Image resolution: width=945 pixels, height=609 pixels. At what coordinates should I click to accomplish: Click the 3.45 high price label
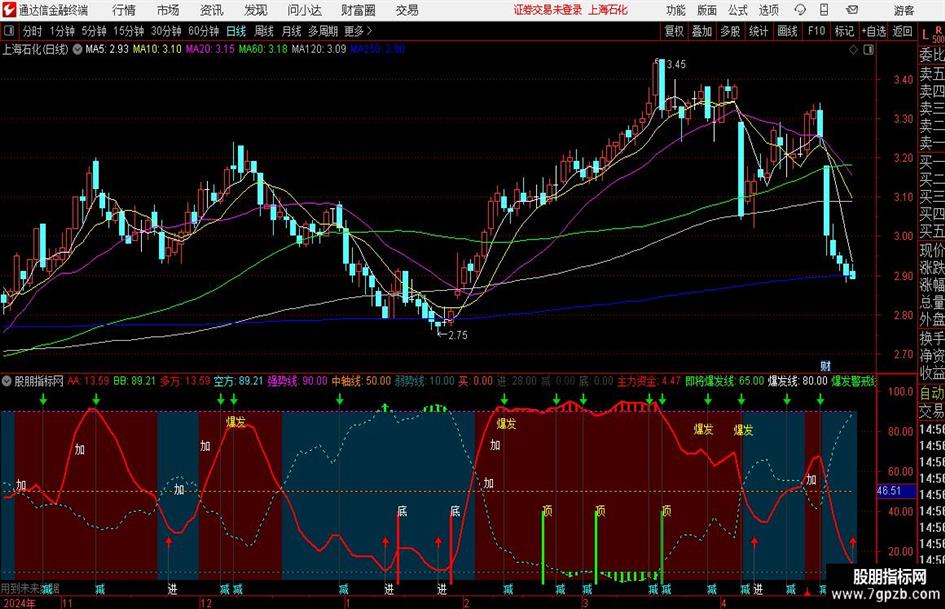click(677, 65)
